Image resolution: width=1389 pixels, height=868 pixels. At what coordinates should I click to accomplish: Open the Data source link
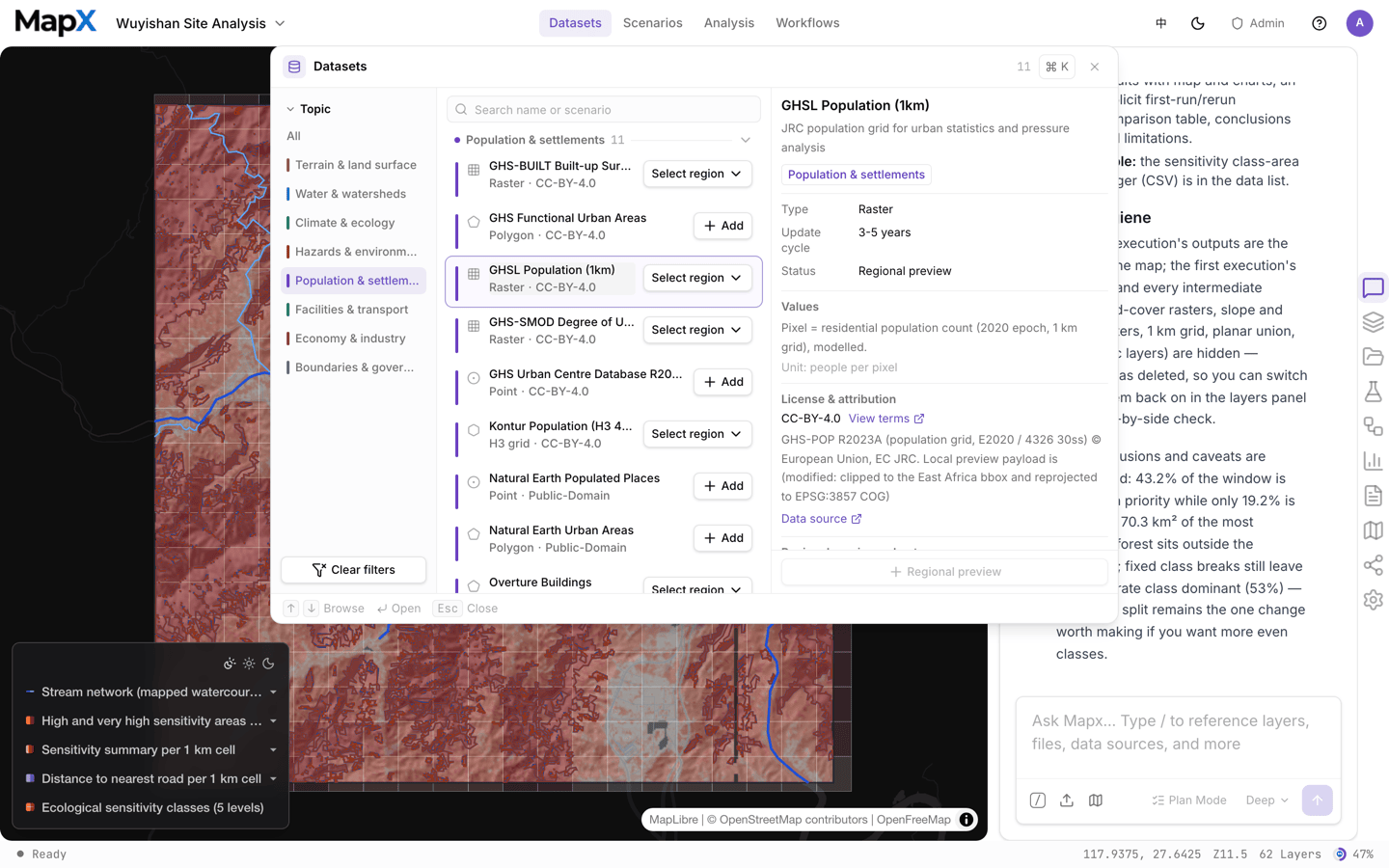[x=822, y=519]
